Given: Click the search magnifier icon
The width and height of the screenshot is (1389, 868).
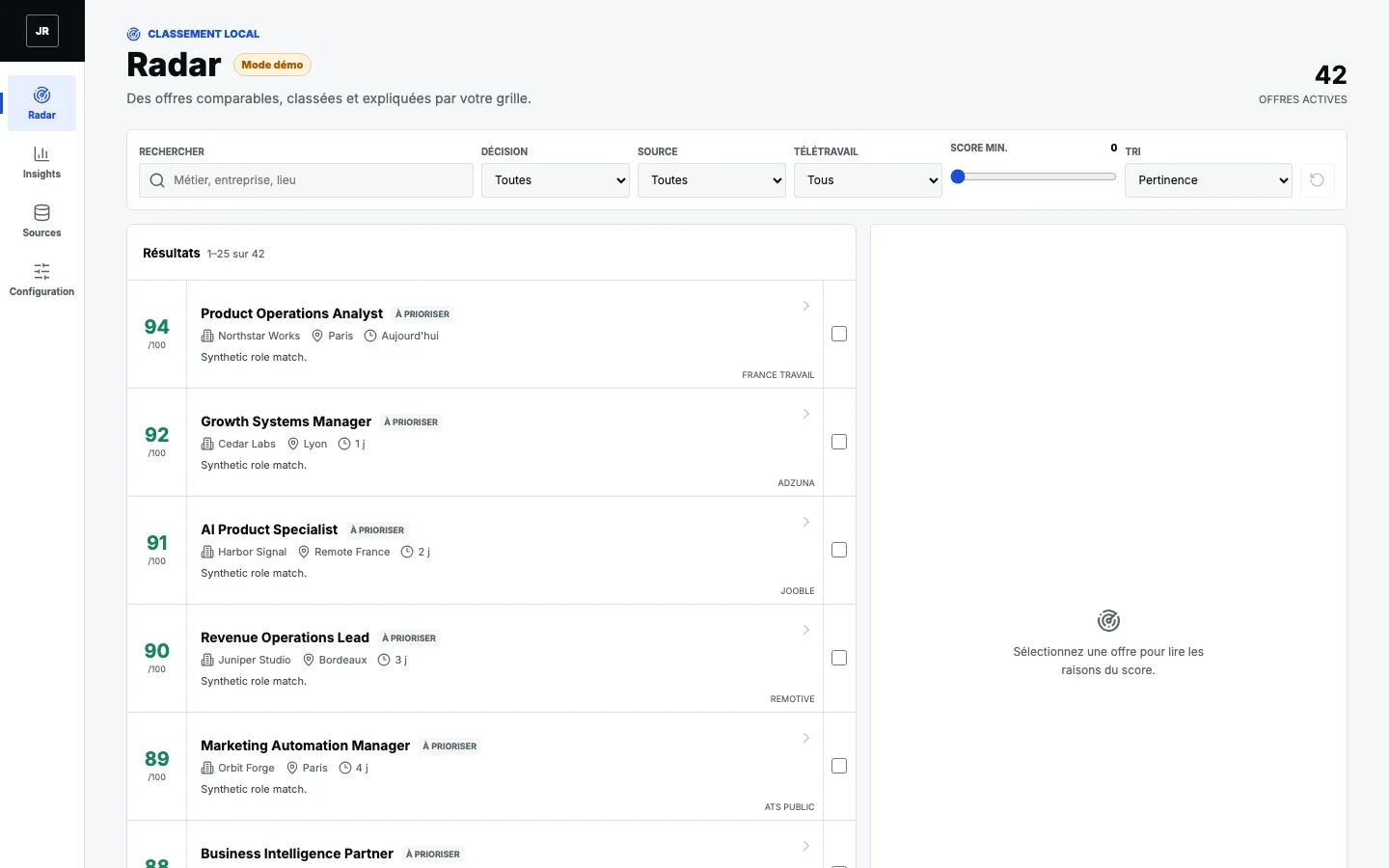Looking at the screenshot, I should tap(157, 180).
